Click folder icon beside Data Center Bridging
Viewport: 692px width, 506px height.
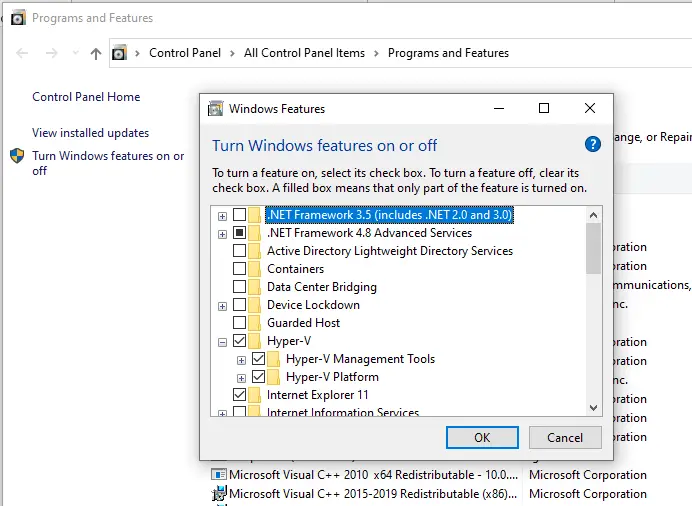[x=254, y=287]
